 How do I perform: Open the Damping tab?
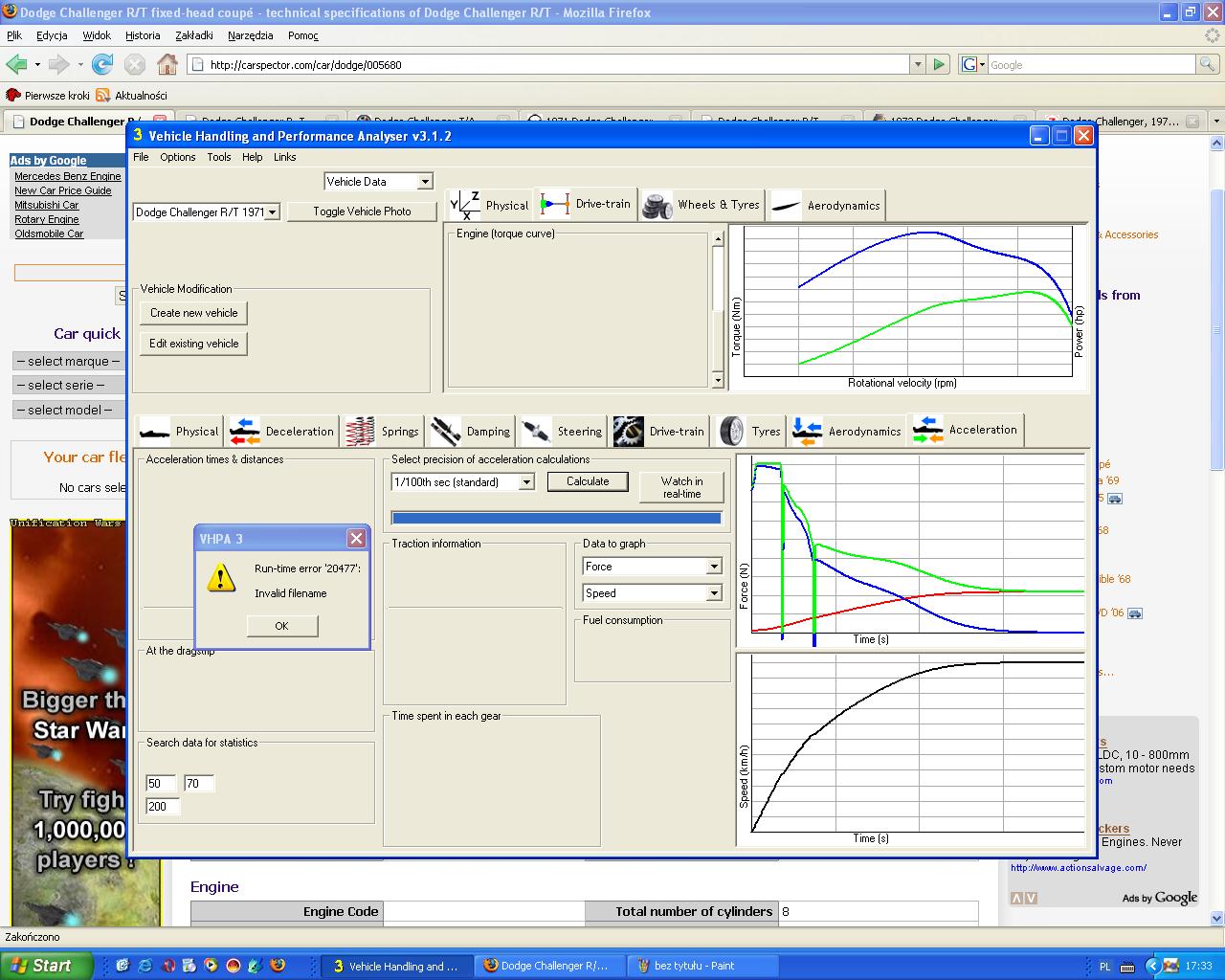click(x=471, y=431)
